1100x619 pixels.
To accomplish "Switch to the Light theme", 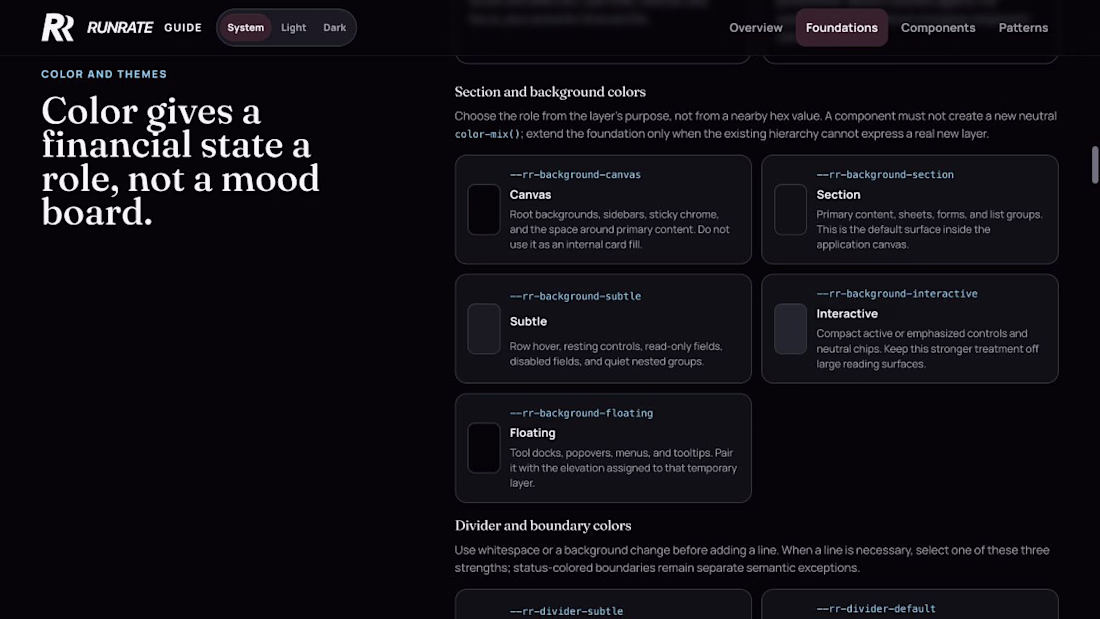I will [x=293, y=27].
